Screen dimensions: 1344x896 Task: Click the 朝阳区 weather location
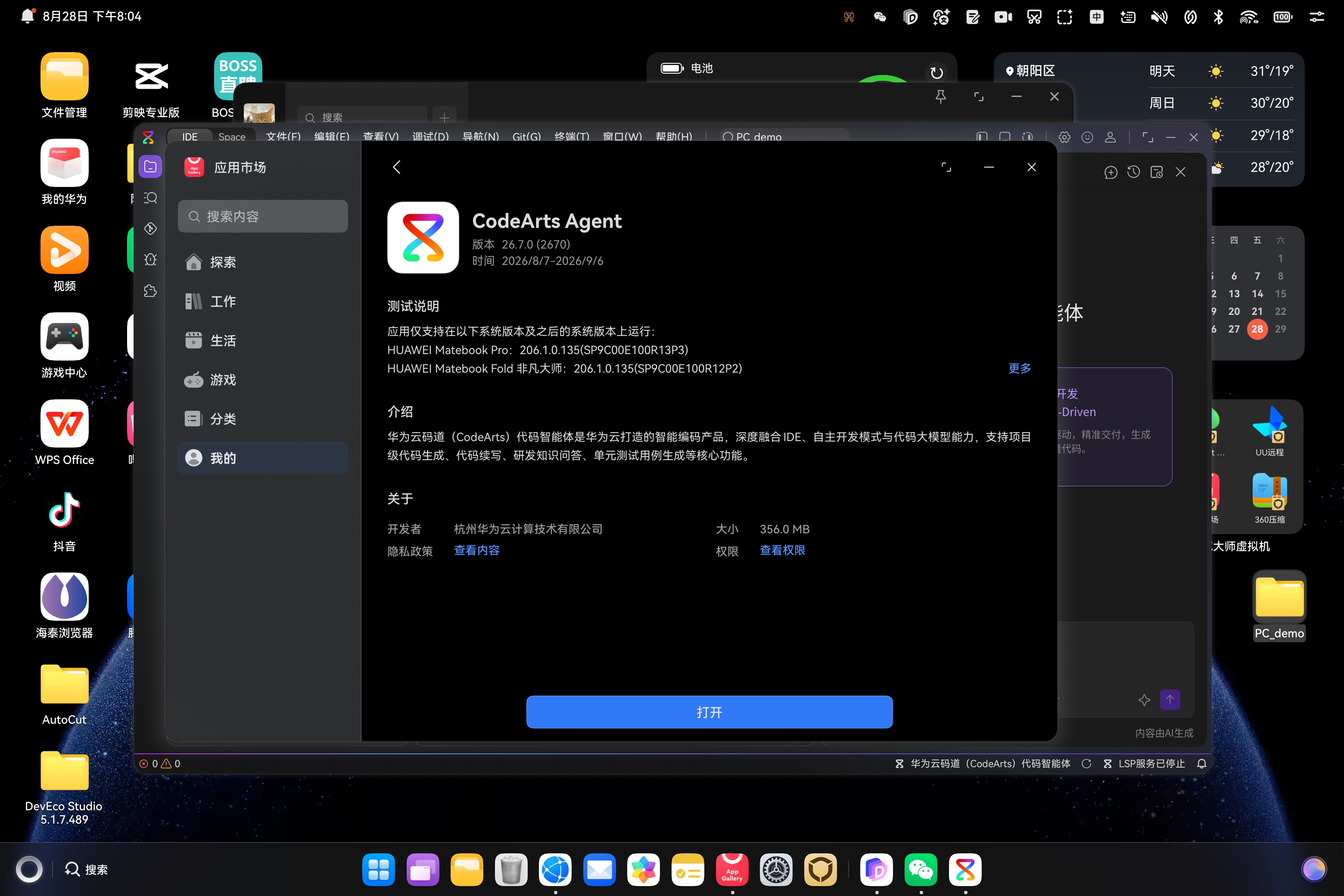coord(1031,71)
